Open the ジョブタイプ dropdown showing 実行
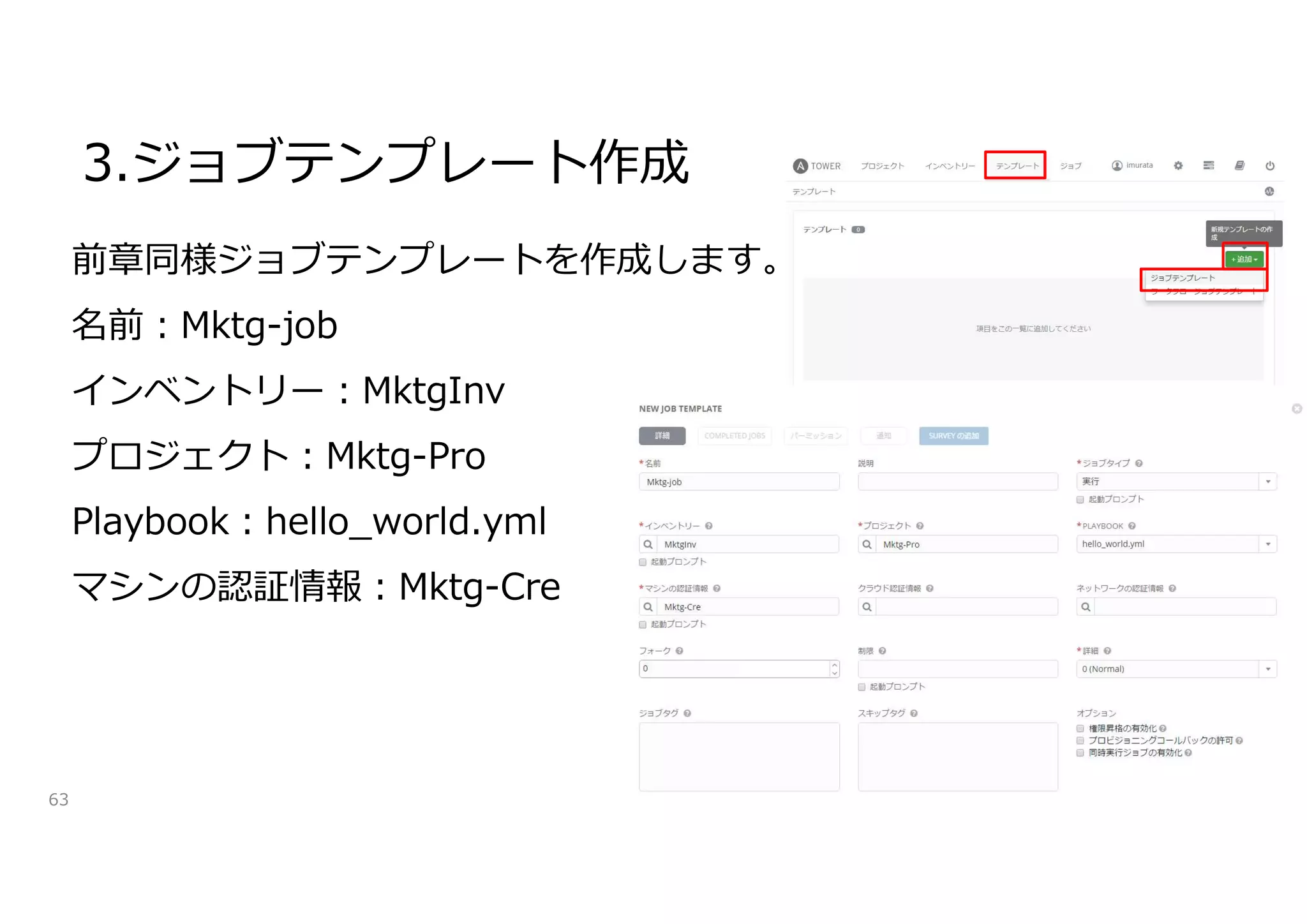Viewport: 1307px width, 924px height. coord(1176,481)
